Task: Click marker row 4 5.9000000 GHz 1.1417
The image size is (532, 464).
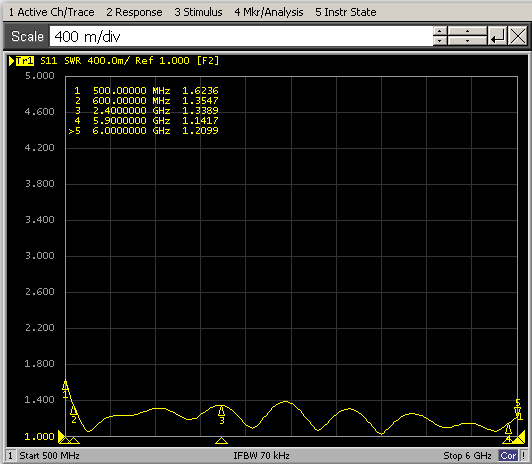Action: 146,120
